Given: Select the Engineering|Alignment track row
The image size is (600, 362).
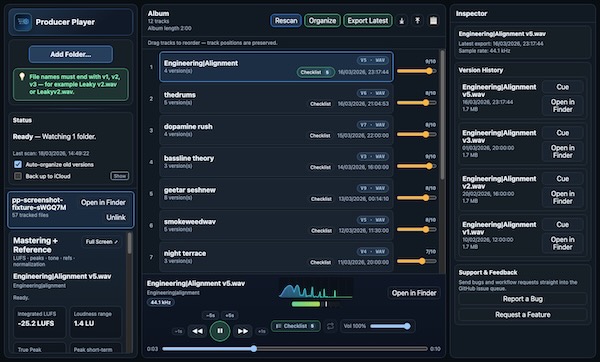Looking at the screenshot, I should tap(276, 67).
